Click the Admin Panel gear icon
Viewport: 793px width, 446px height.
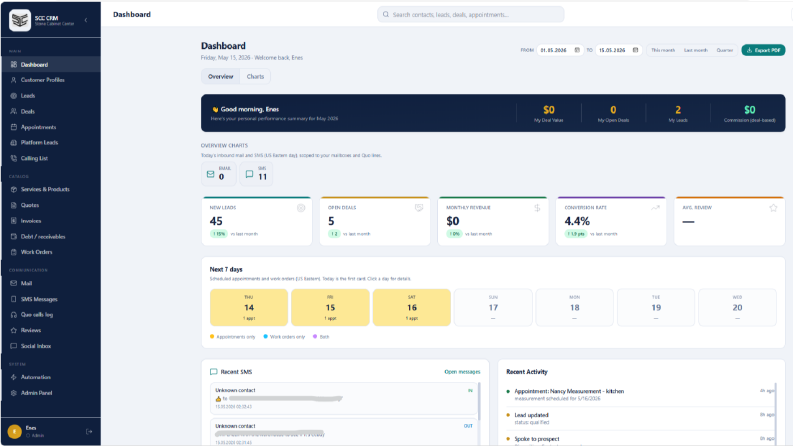[x=14, y=393]
